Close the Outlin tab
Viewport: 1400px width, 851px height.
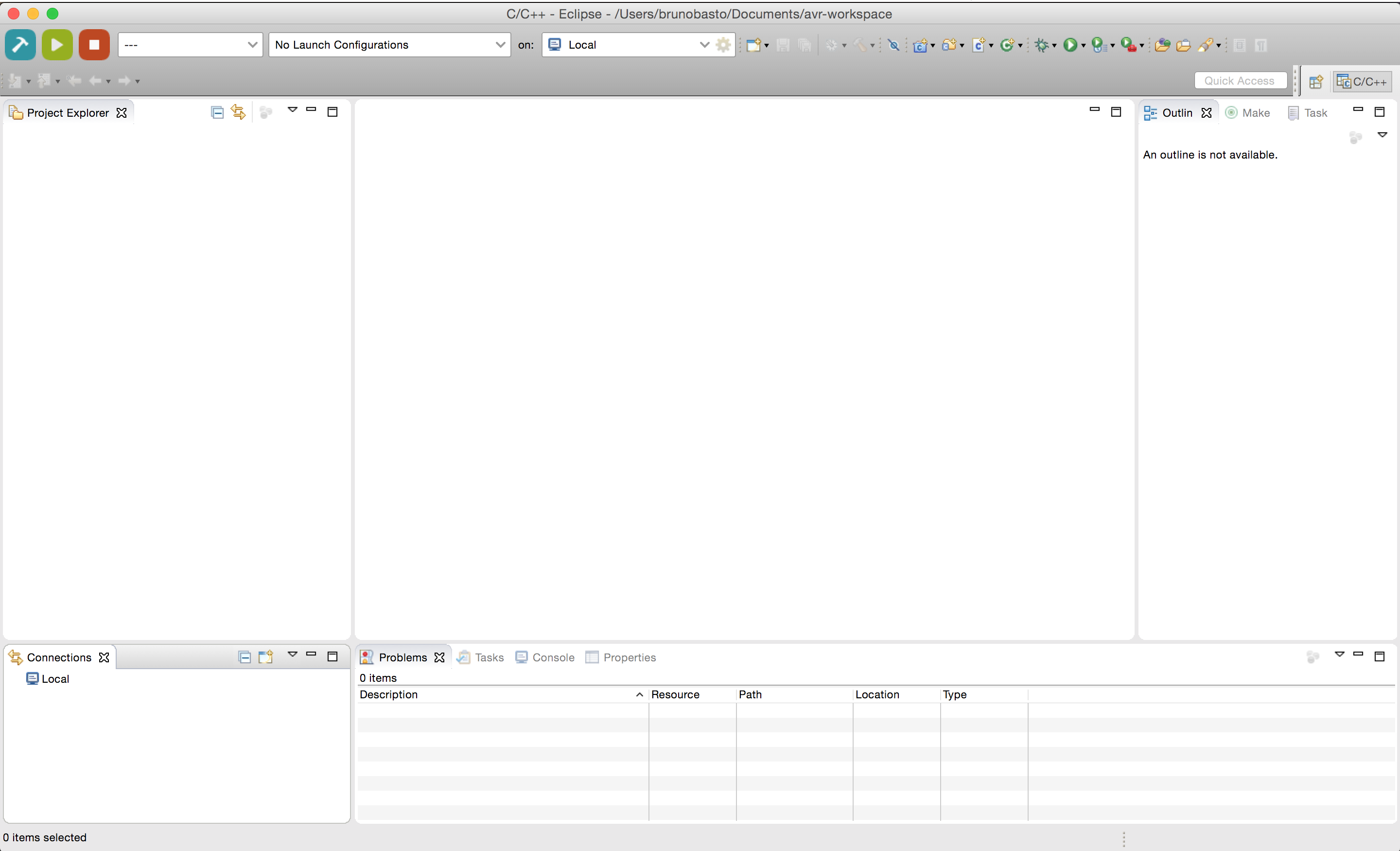[1207, 112]
